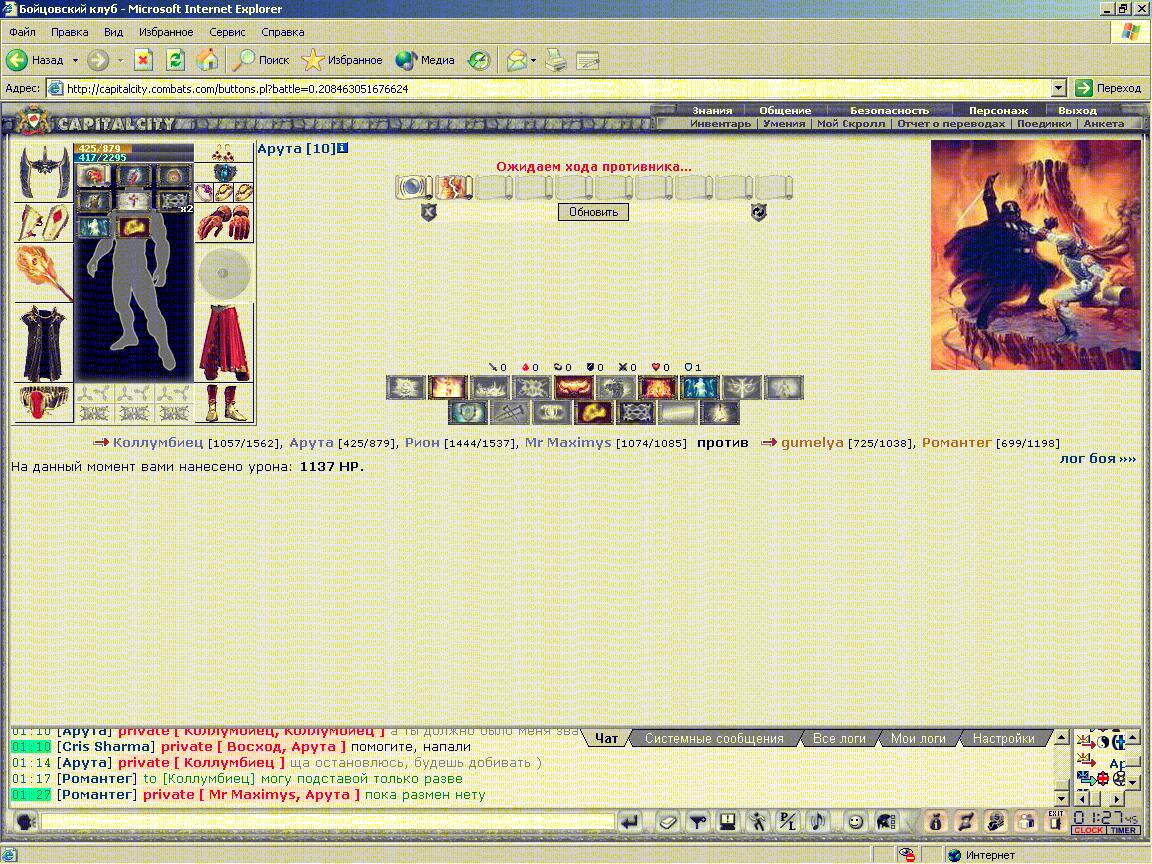Click the bracers equipment slot

tap(43, 223)
